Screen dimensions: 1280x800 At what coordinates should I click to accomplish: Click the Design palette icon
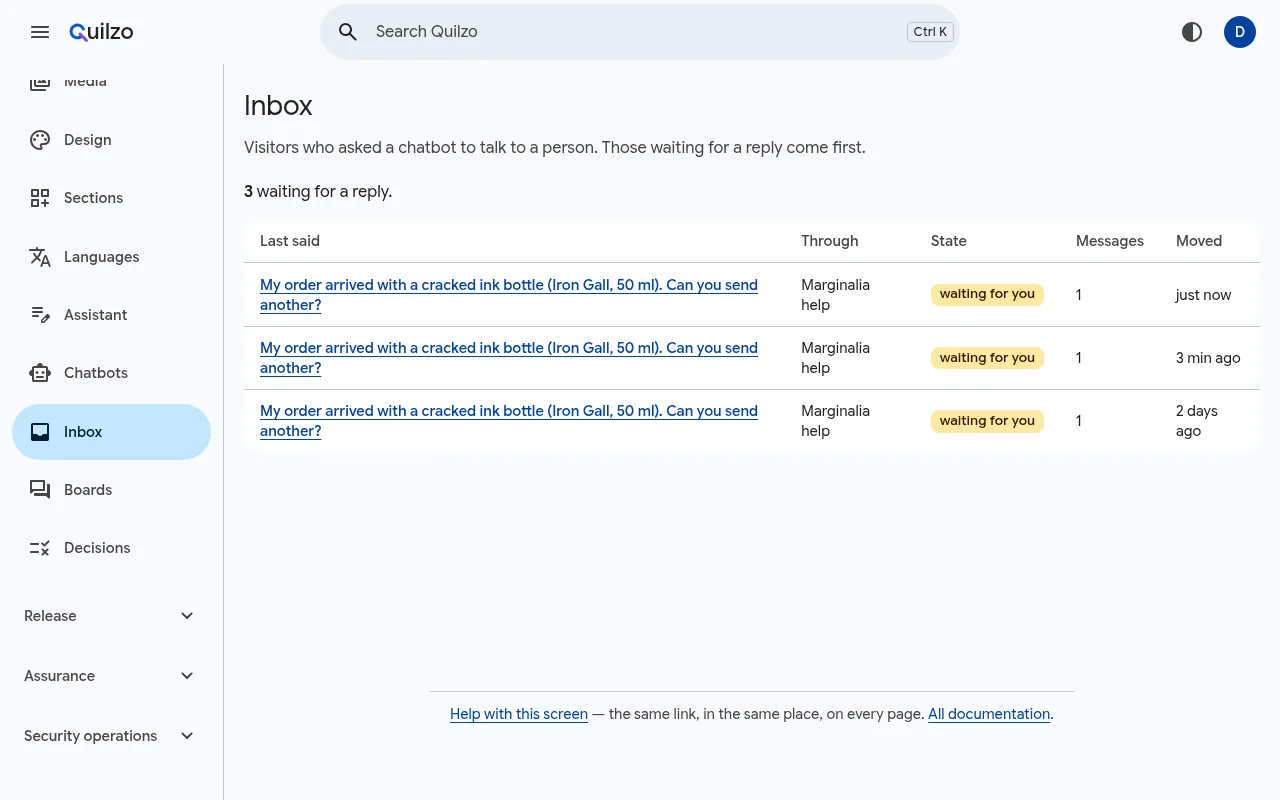tap(40, 140)
